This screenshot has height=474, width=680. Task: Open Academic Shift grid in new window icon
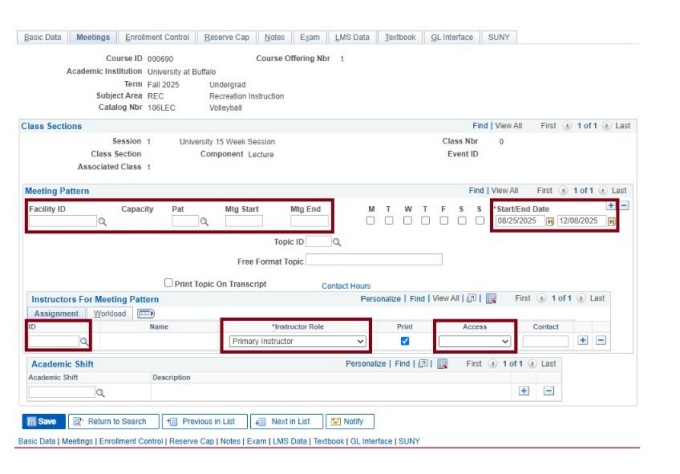pos(423,364)
